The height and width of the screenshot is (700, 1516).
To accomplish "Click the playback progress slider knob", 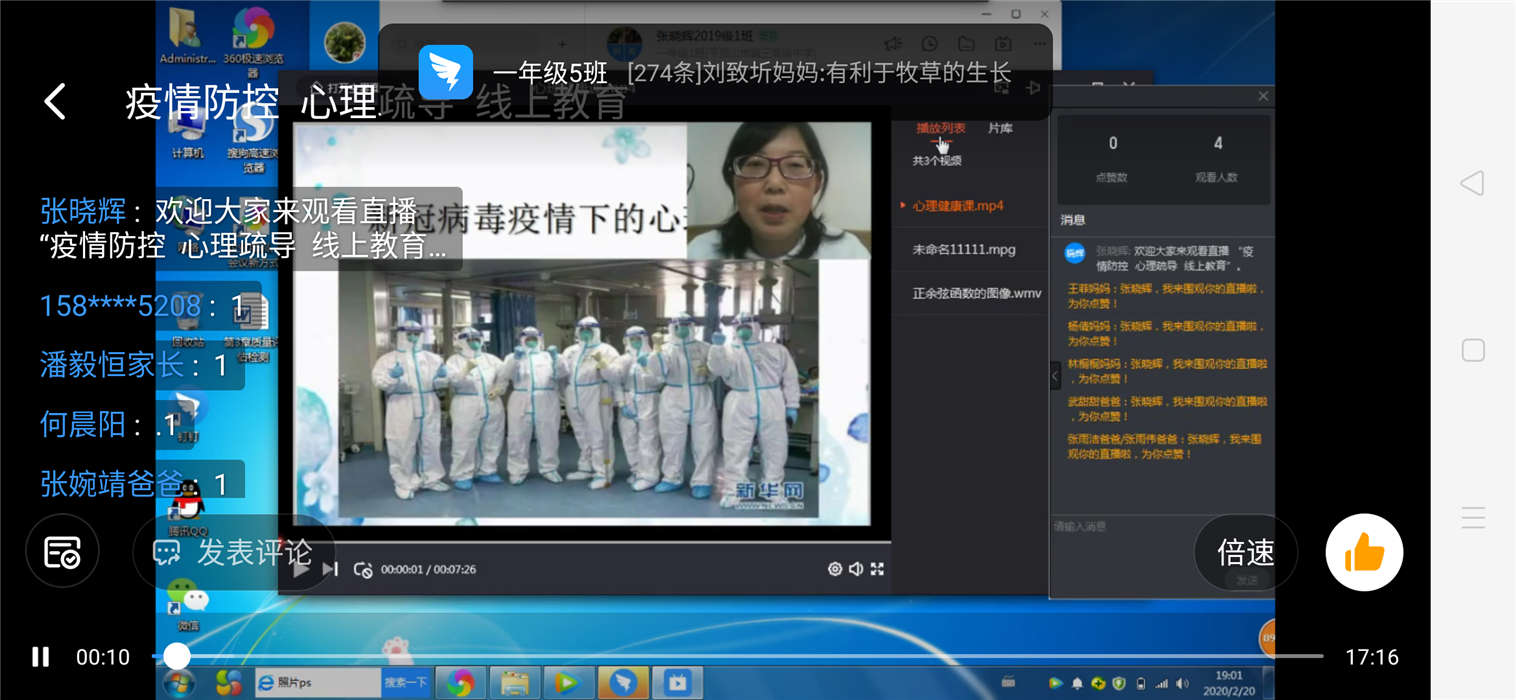I will (x=177, y=656).
